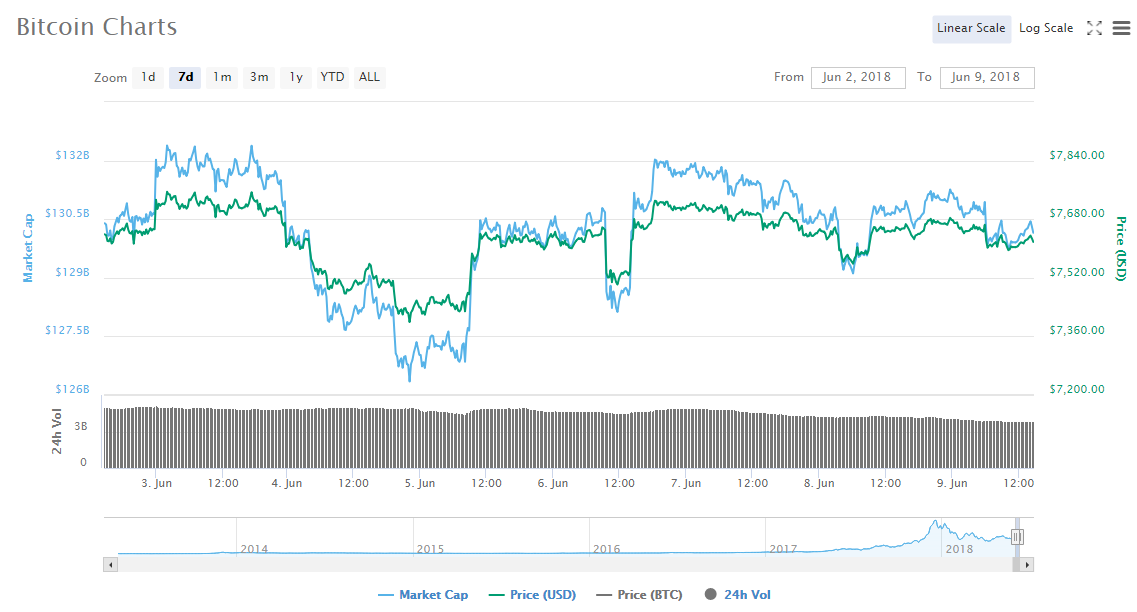
Task: Click the $7,360.00 axis label
Action: [x=1077, y=330]
